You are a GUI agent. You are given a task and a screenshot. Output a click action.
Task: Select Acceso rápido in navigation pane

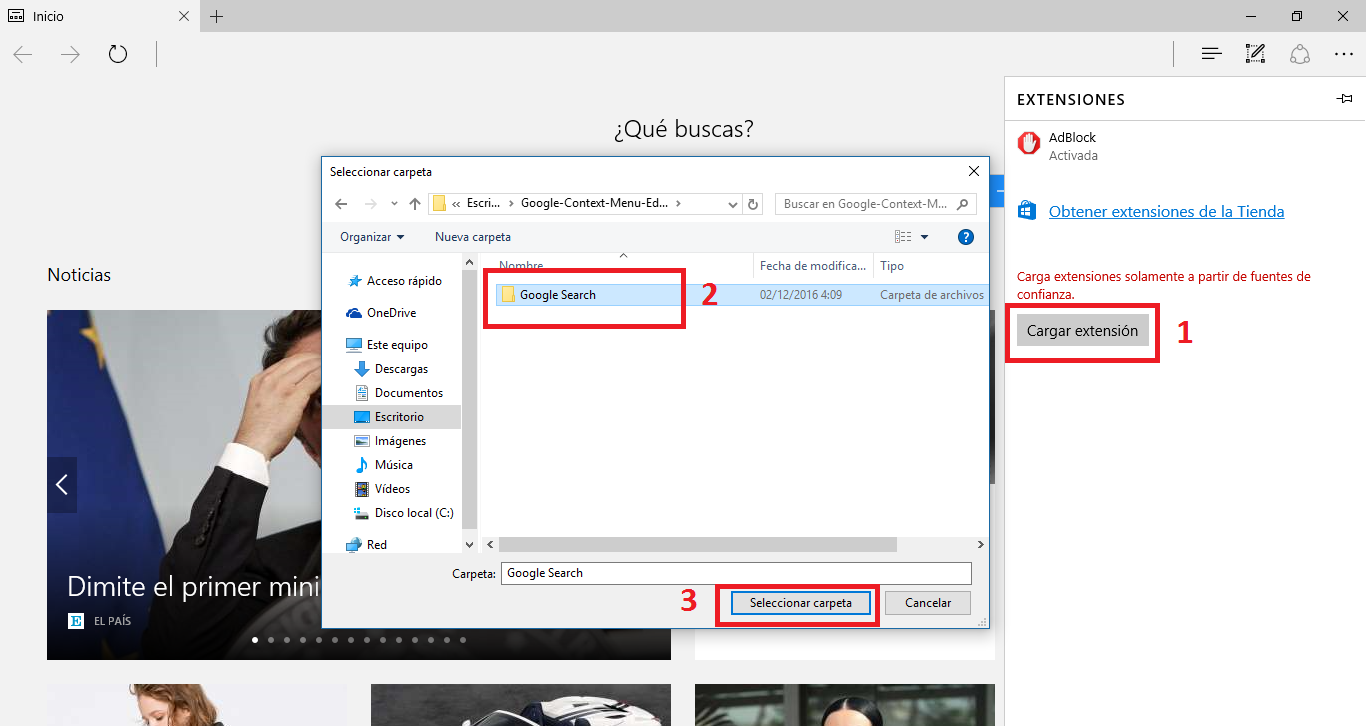tap(394, 281)
